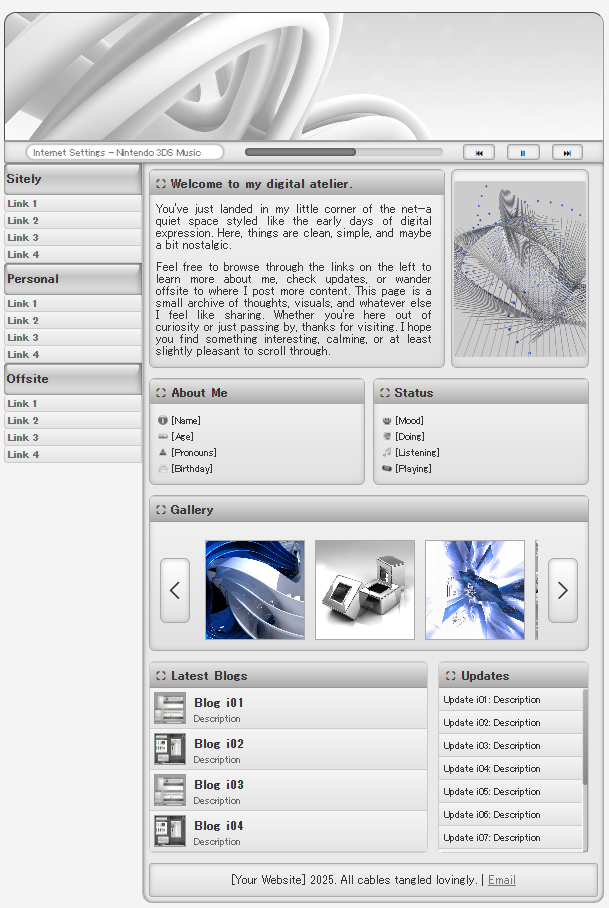
Task: Click the Updates heading bracket icon
Action: (x=450, y=676)
